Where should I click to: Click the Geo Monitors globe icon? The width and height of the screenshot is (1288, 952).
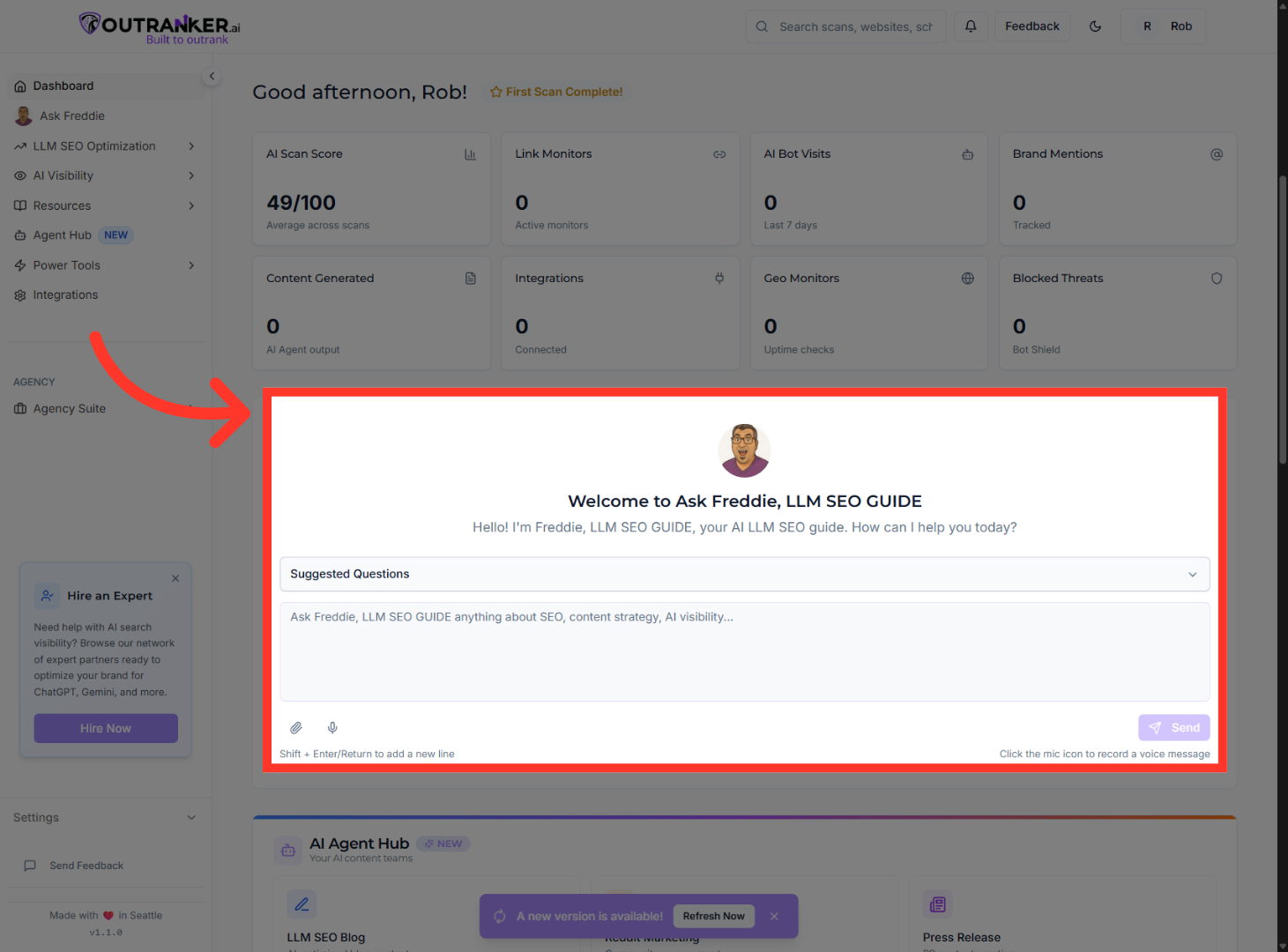[x=968, y=279]
